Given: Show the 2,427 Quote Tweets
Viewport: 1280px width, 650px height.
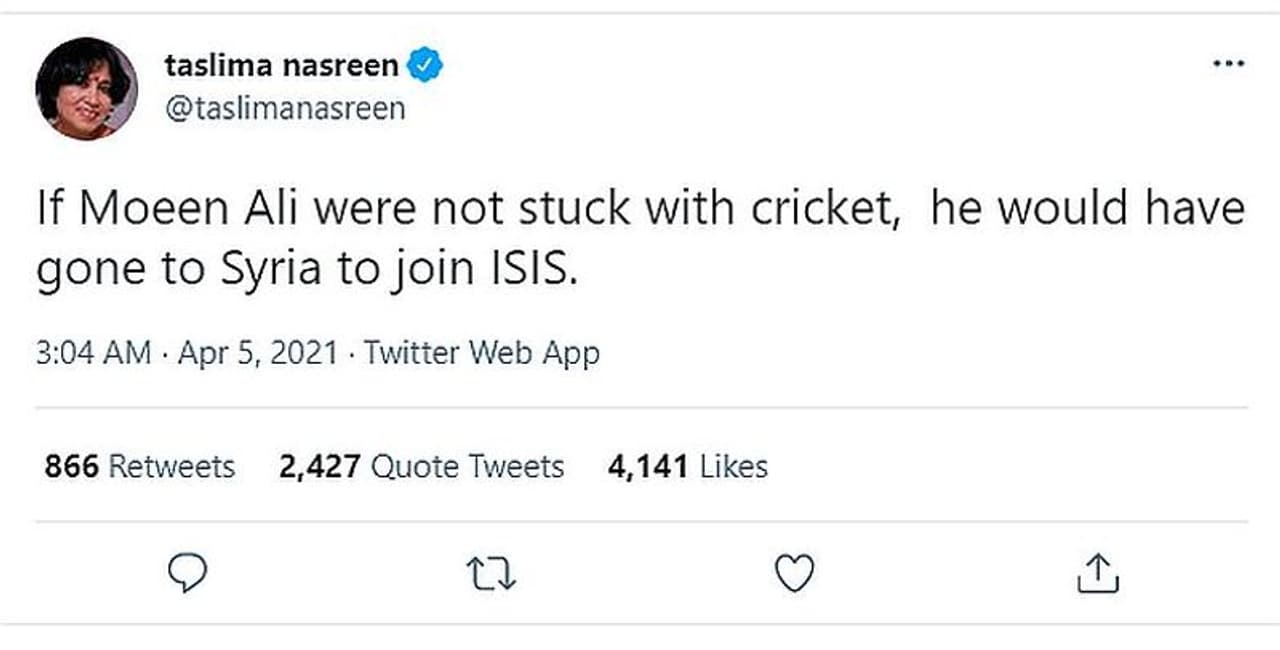Looking at the screenshot, I should click(x=421, y=467).
